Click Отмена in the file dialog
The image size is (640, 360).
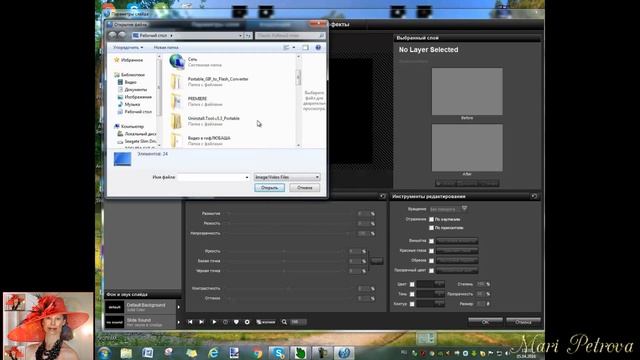coord(304,188)
